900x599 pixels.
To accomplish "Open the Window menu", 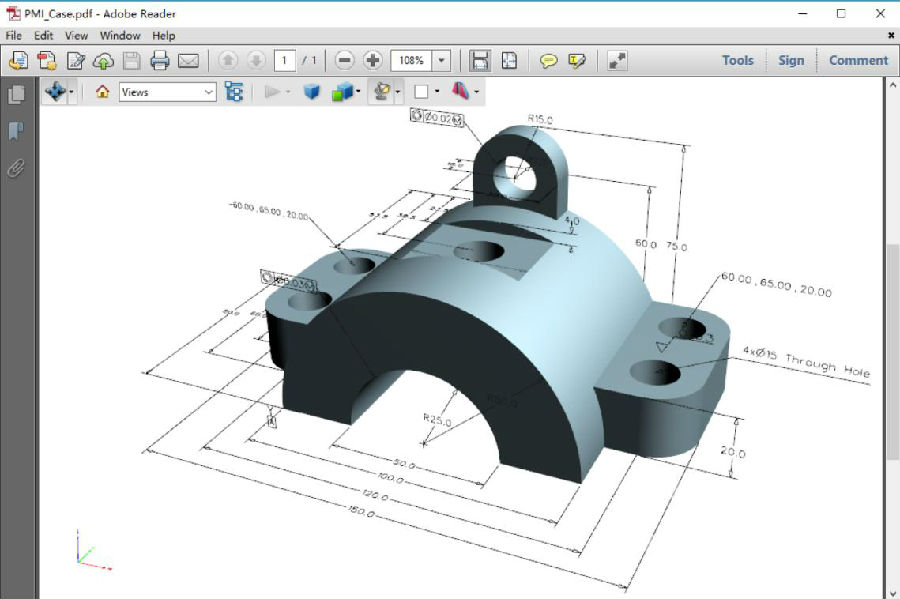I will tap(120, 35).
